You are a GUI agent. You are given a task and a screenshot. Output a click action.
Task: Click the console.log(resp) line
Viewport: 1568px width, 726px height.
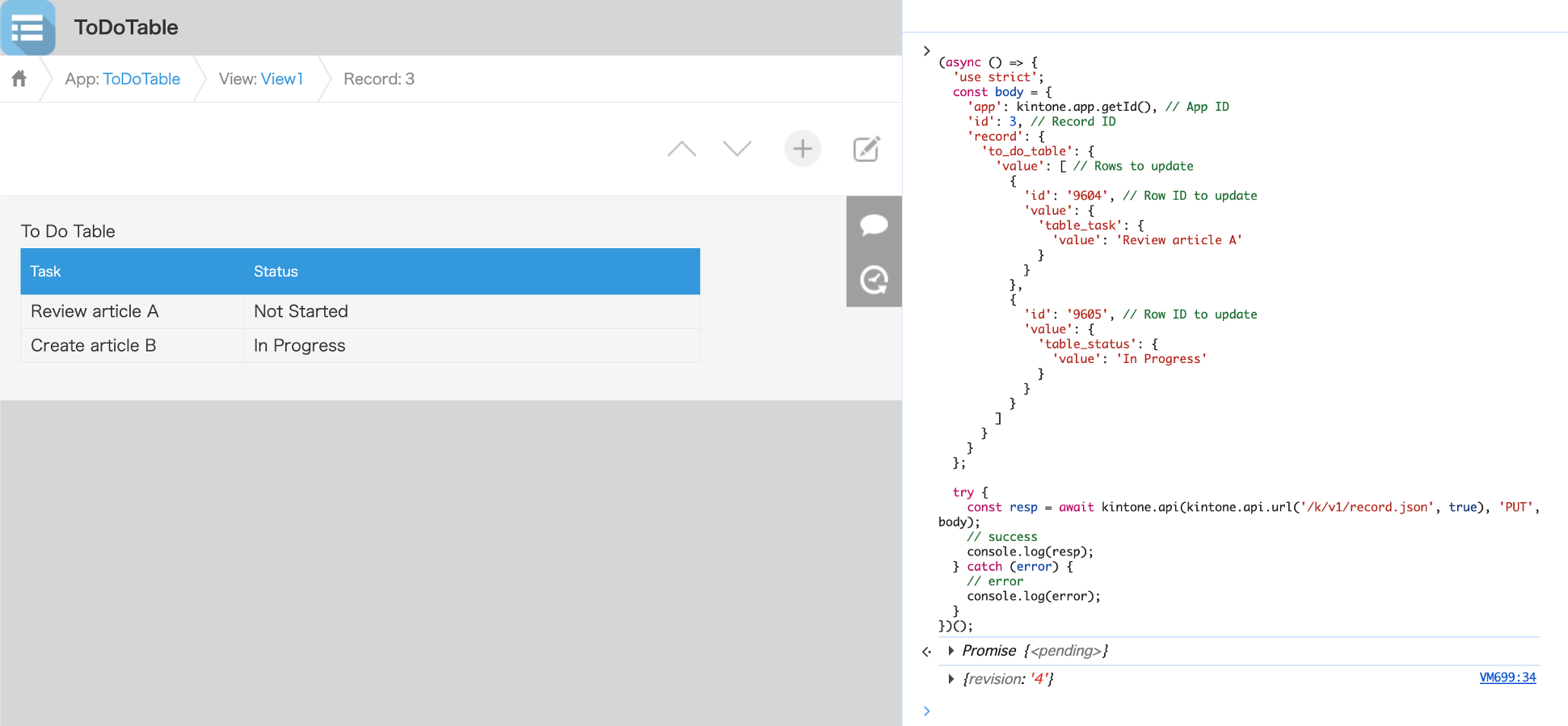click(1031, 551)
